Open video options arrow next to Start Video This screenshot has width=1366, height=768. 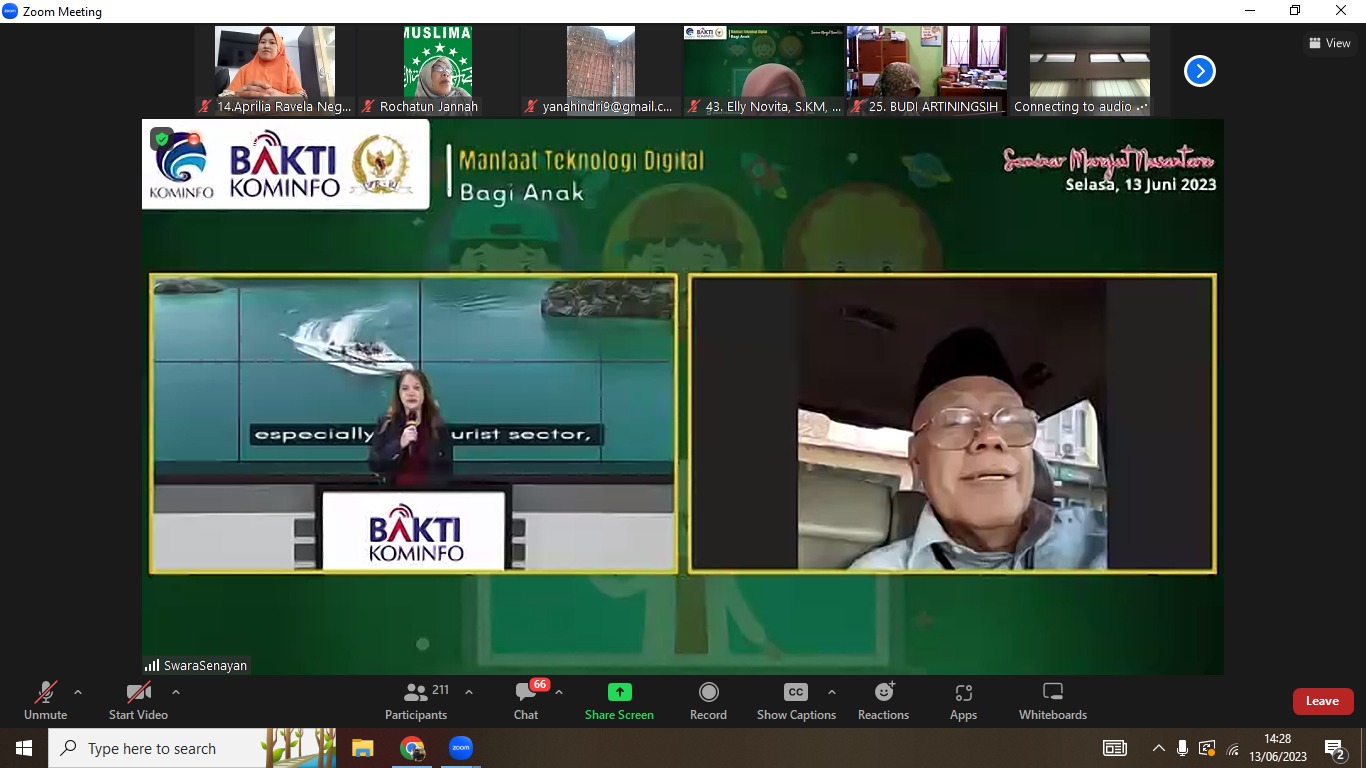(x=176, y=692)
